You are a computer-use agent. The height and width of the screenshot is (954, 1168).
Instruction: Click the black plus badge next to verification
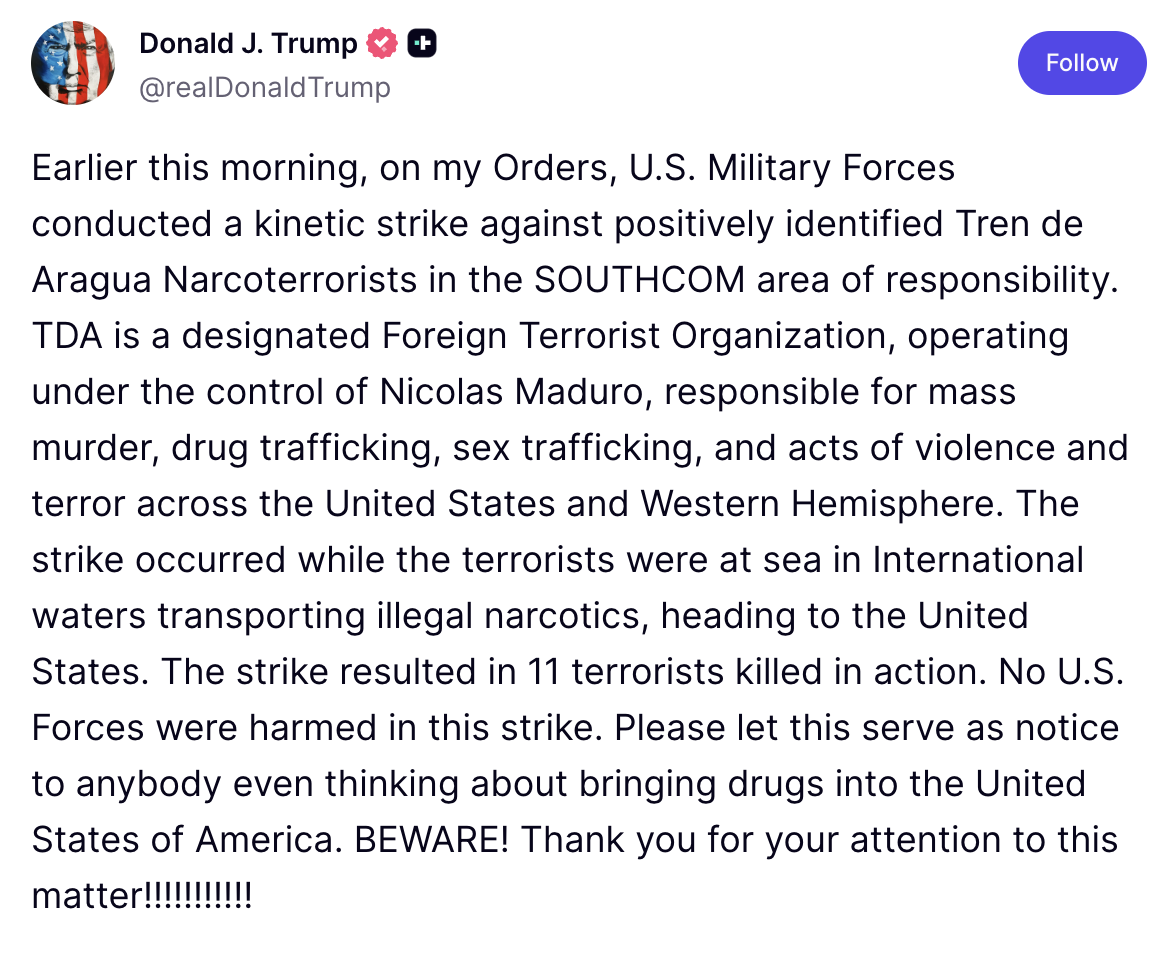click(x=421, y=43)
